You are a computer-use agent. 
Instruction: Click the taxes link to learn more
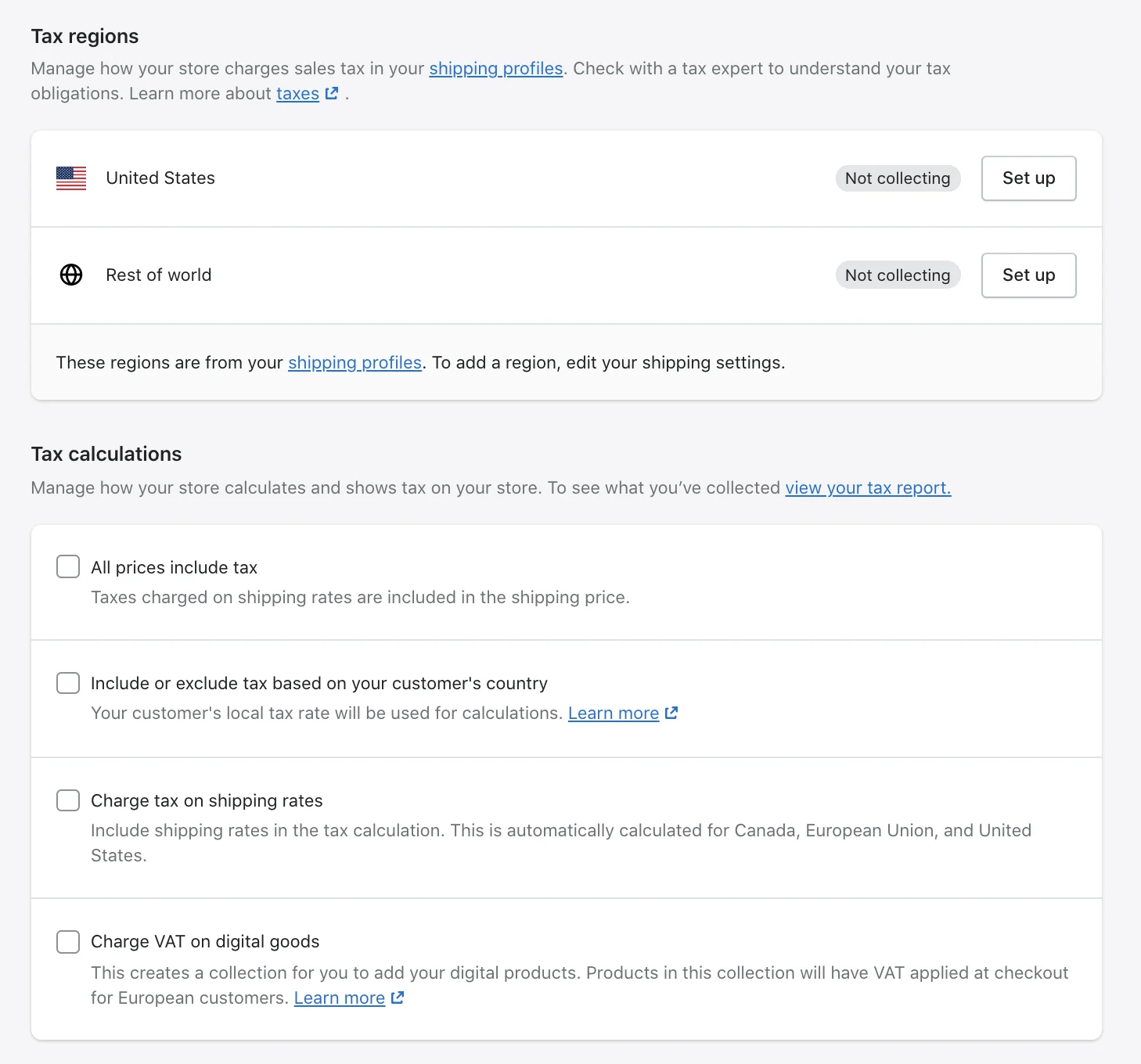coord(297,93)
